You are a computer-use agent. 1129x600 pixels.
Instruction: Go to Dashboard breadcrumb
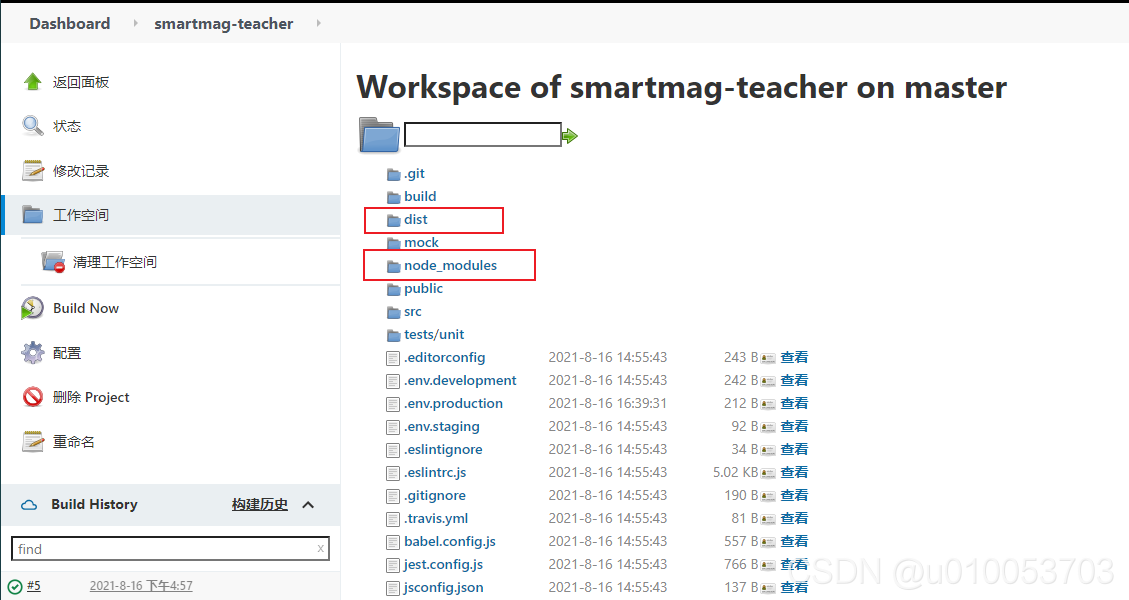70,23
